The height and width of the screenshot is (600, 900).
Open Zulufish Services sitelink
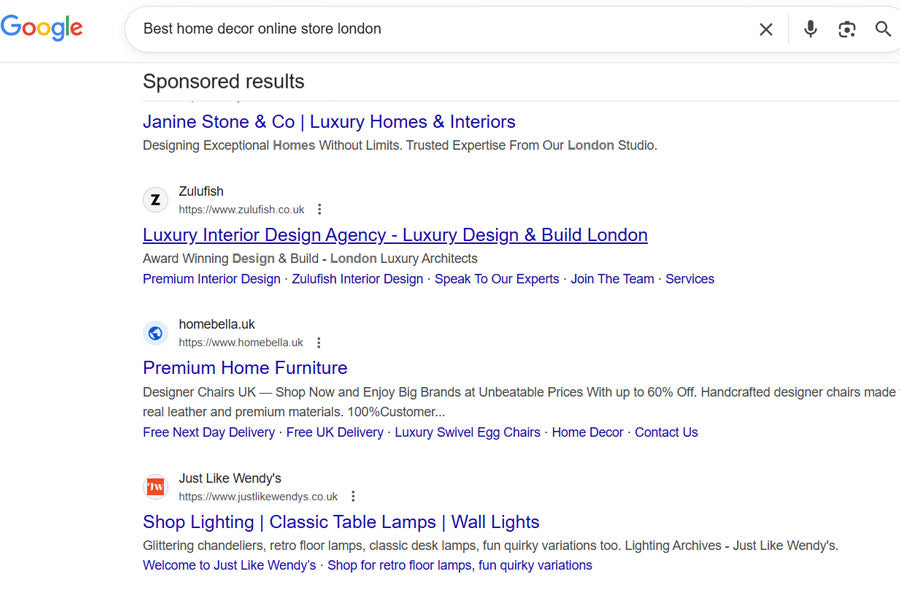pos(690,279)
